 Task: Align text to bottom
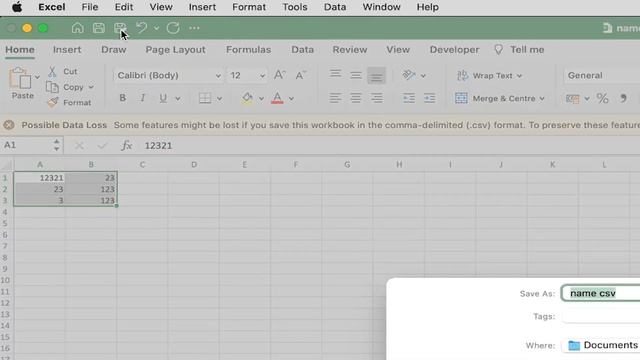point(376,75)
